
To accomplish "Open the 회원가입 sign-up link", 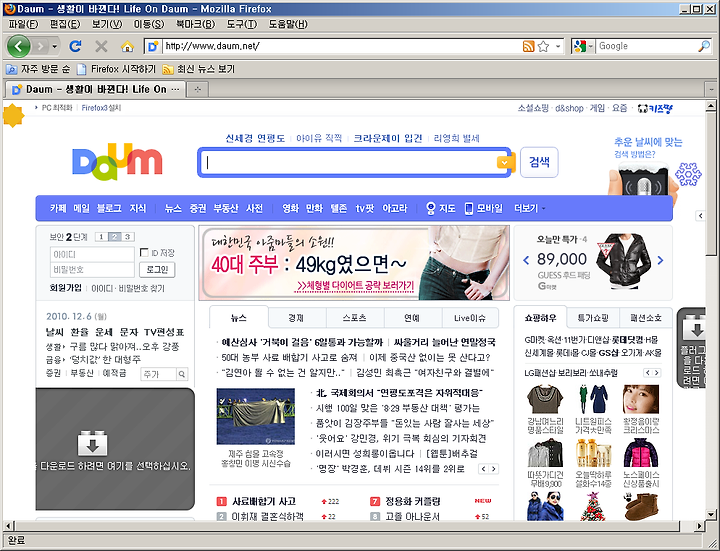I will pos(66,288).
